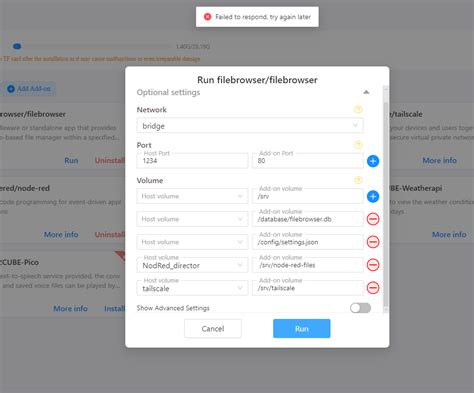The height and width of the screenshot is (393, 474).
Task: Add another volume mapping row
Action: pos(373,196)
